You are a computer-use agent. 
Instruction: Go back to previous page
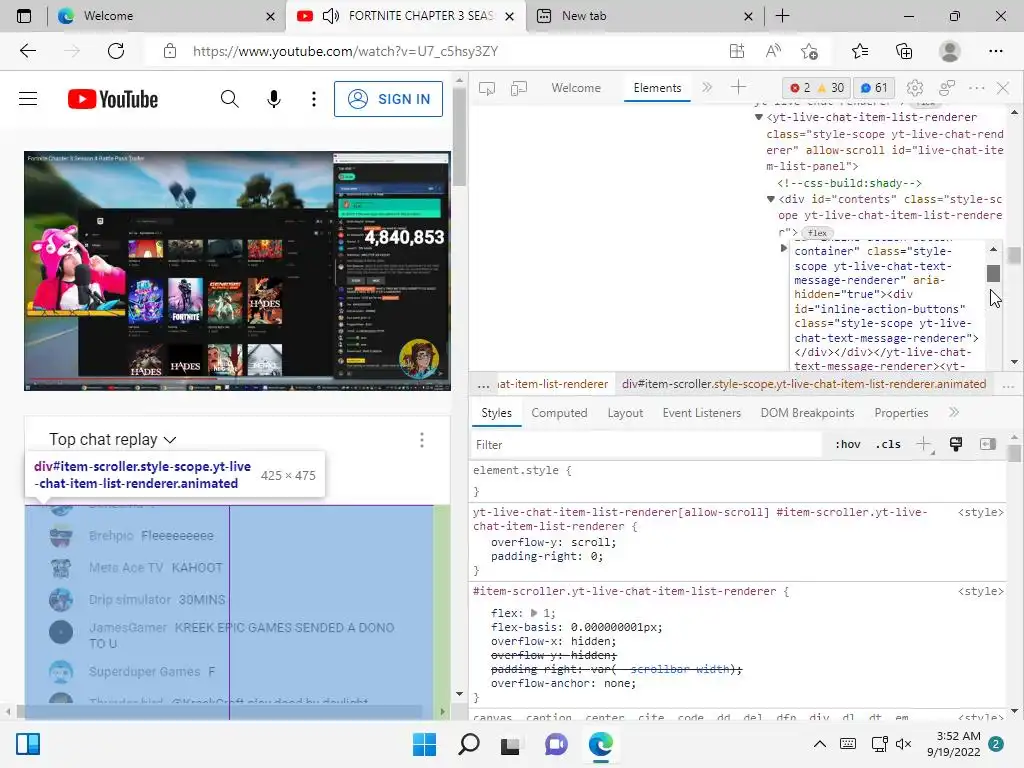(x=27, y=51)
